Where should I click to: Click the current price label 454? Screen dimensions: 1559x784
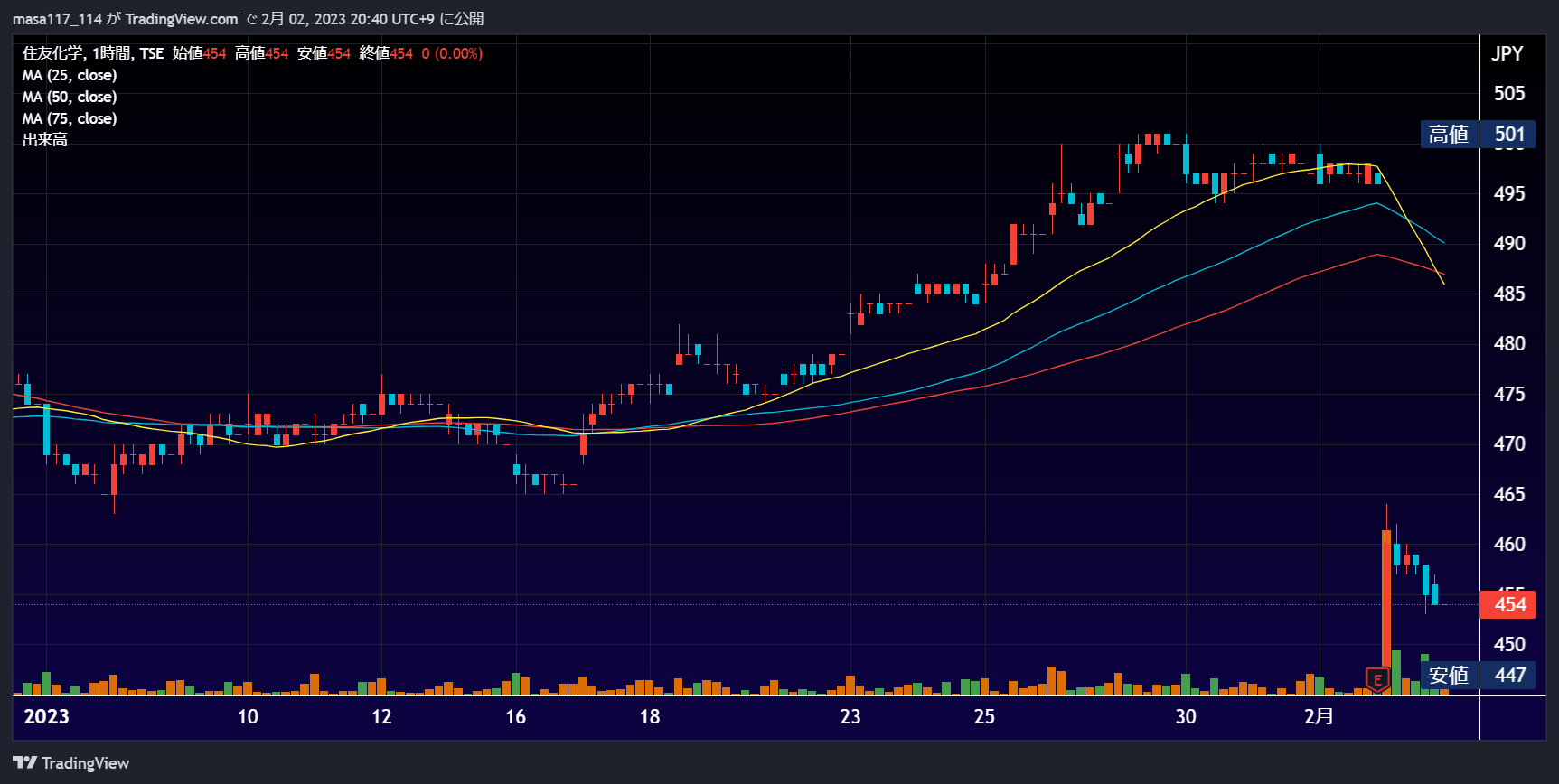[1508, 604]
